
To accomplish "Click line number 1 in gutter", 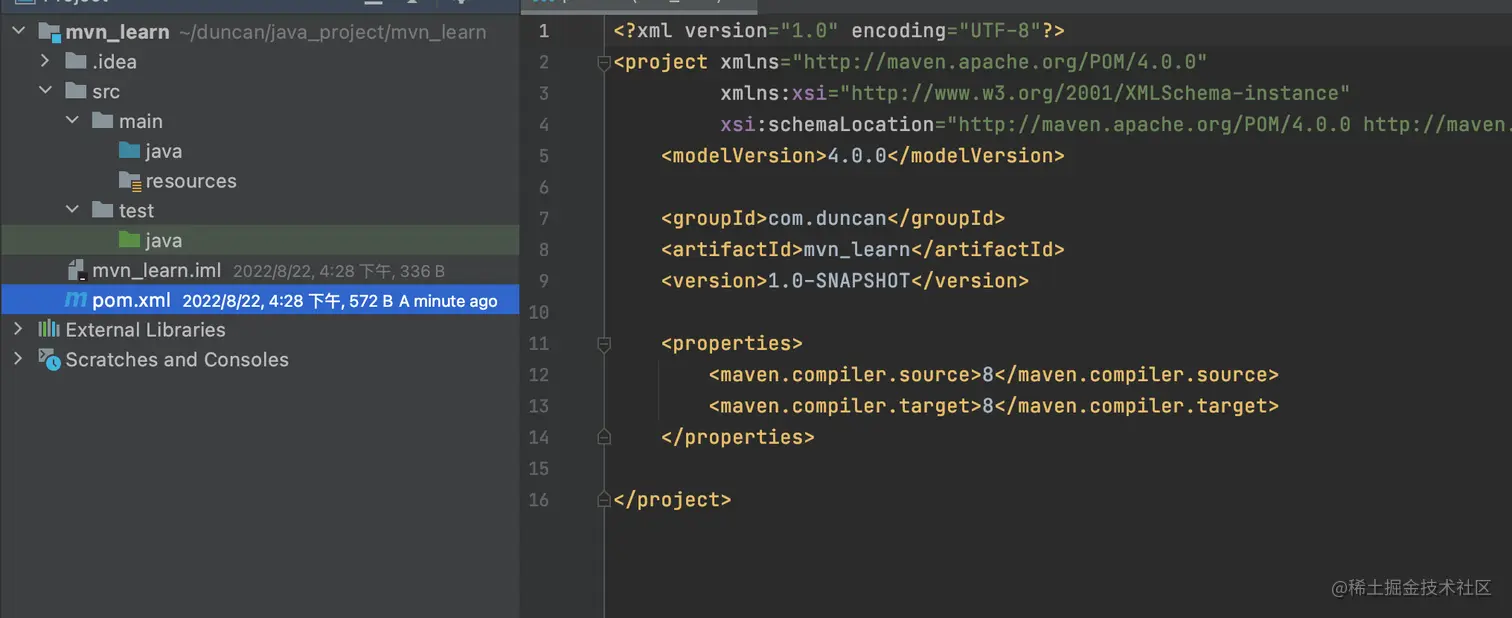I will click(544, 31).
